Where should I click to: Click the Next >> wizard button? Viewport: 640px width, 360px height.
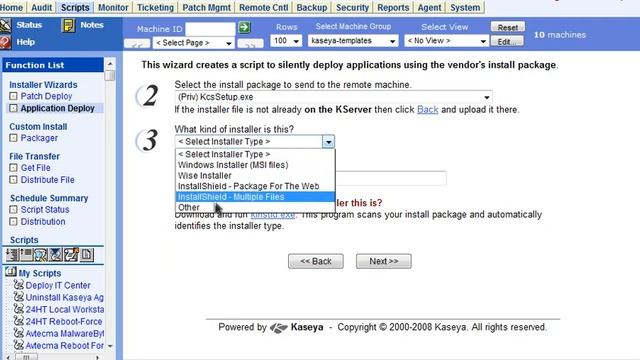click(384, 261)
